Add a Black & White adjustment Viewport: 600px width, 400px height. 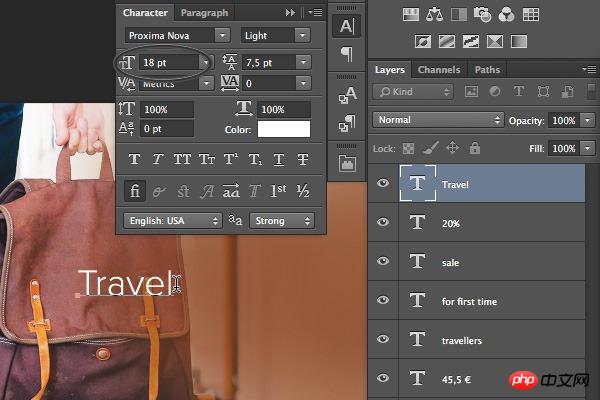pos(458,15)
